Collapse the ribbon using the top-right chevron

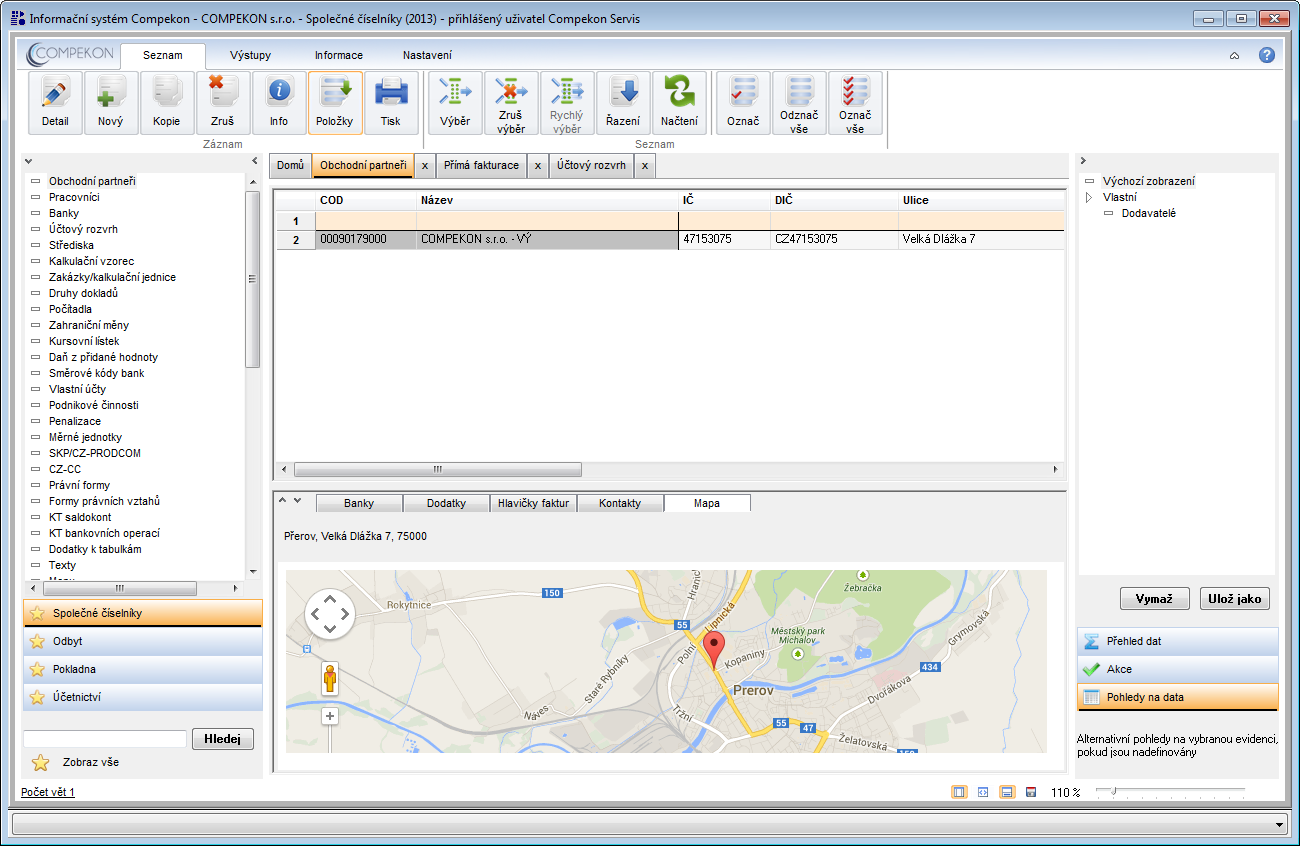1234,56
